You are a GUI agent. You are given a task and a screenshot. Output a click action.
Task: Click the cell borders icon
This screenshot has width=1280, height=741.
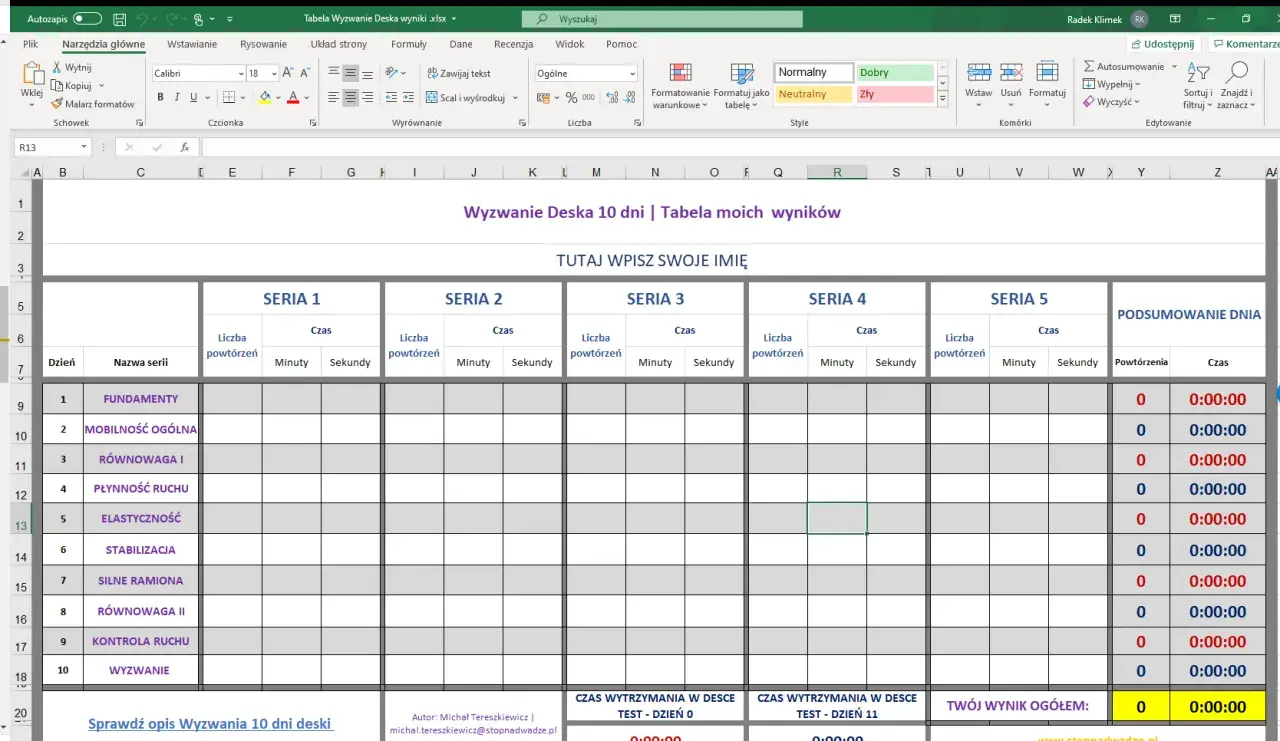click(x=229, y=97)
